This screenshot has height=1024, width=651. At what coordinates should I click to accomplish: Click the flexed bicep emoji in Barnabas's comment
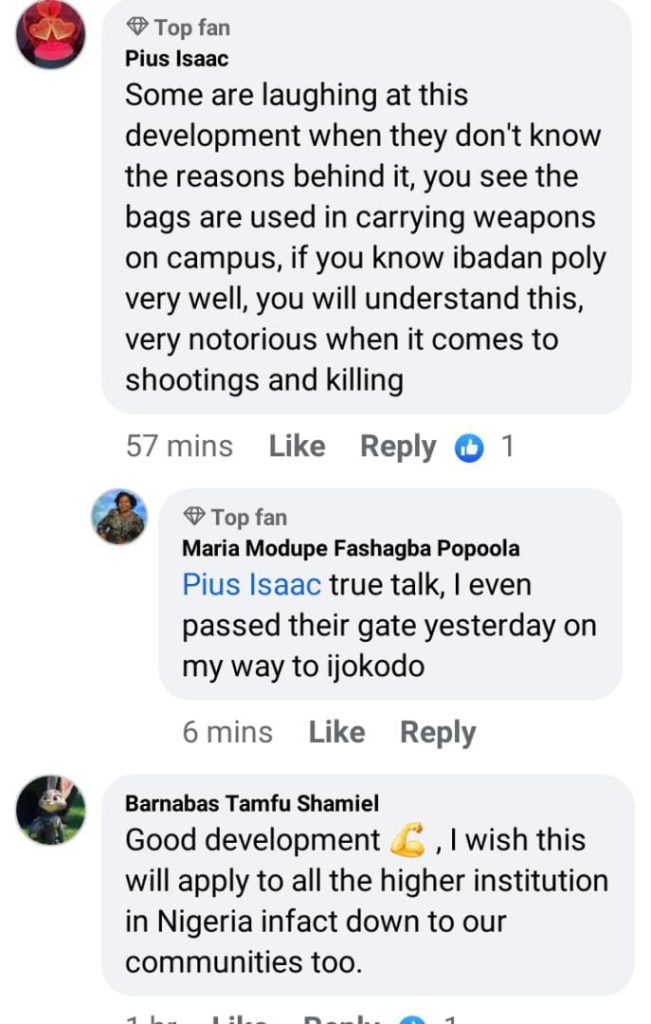point(407,841)
